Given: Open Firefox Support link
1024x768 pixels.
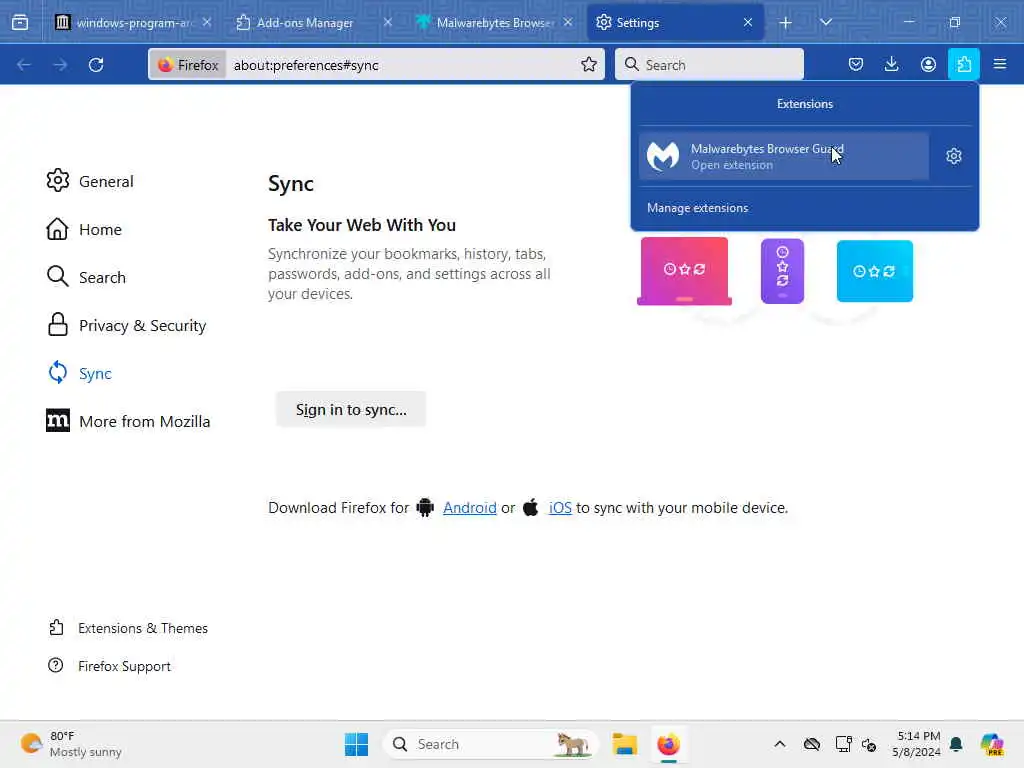Looking at the screenshot, I should pyautogui.click(x=110, y=665).
